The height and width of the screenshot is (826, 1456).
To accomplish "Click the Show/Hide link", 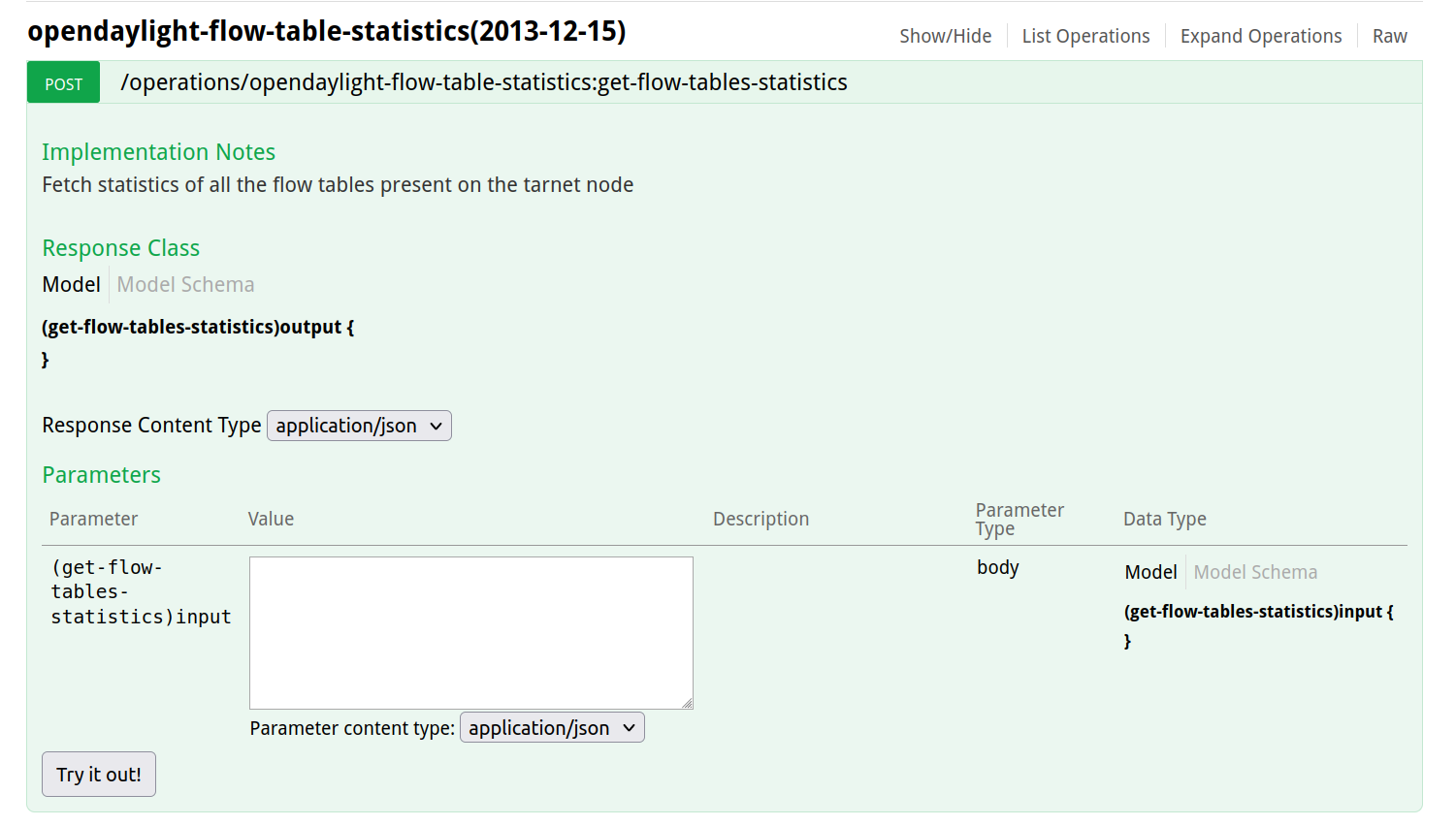I will coord(945,36).
